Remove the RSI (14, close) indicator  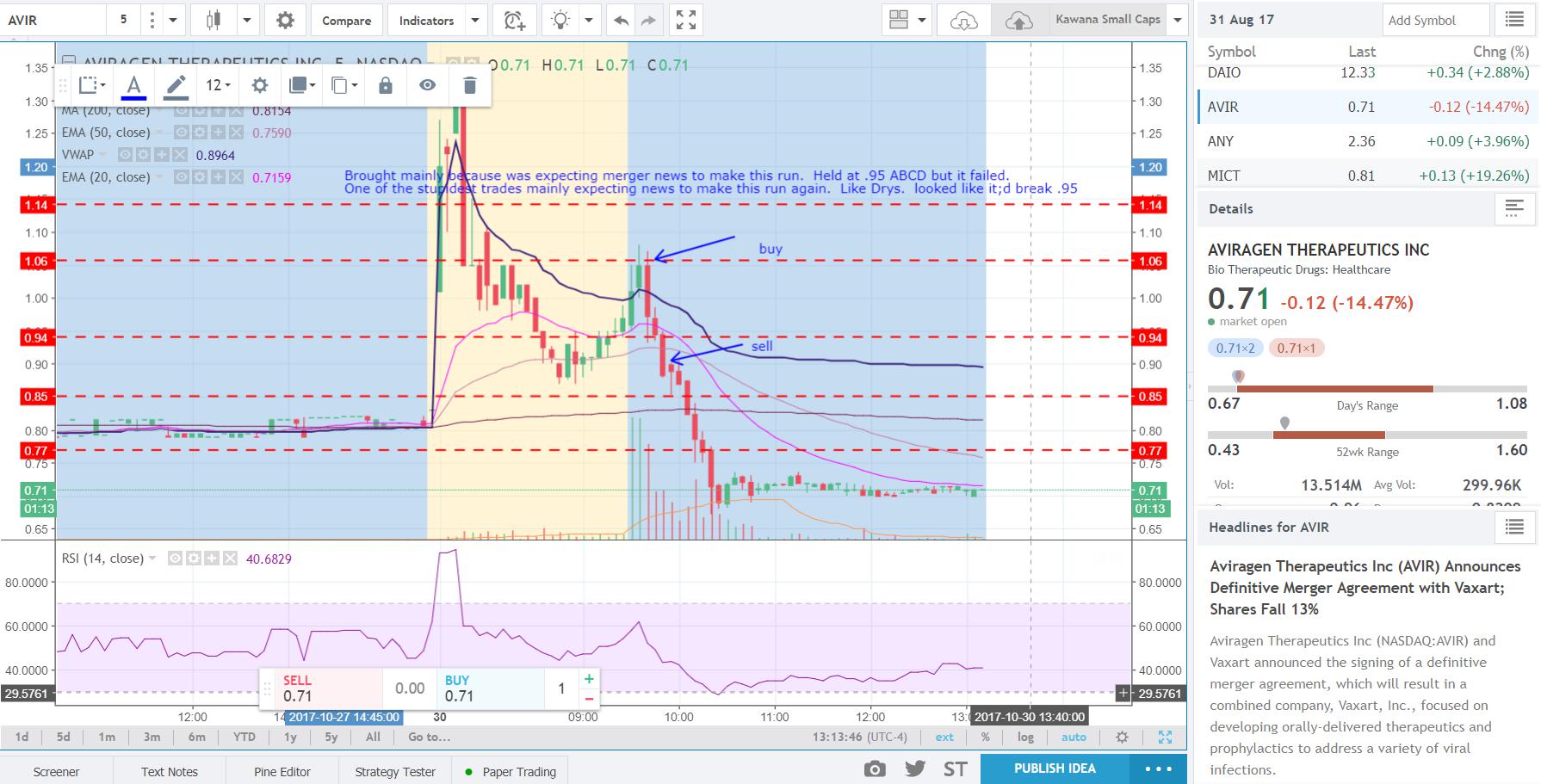[230, 559]
